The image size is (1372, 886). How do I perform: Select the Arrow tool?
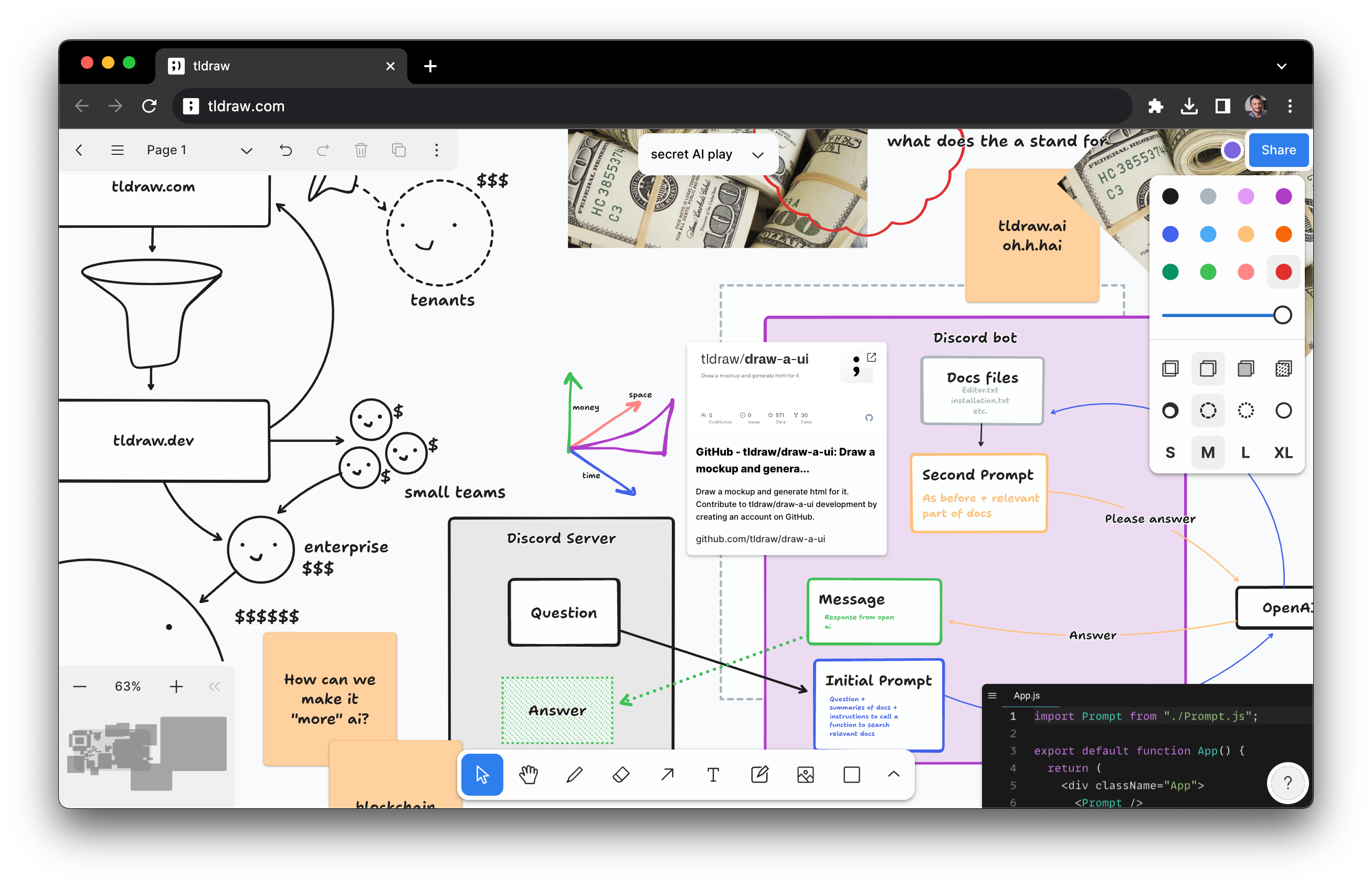(x=667, y=775)
